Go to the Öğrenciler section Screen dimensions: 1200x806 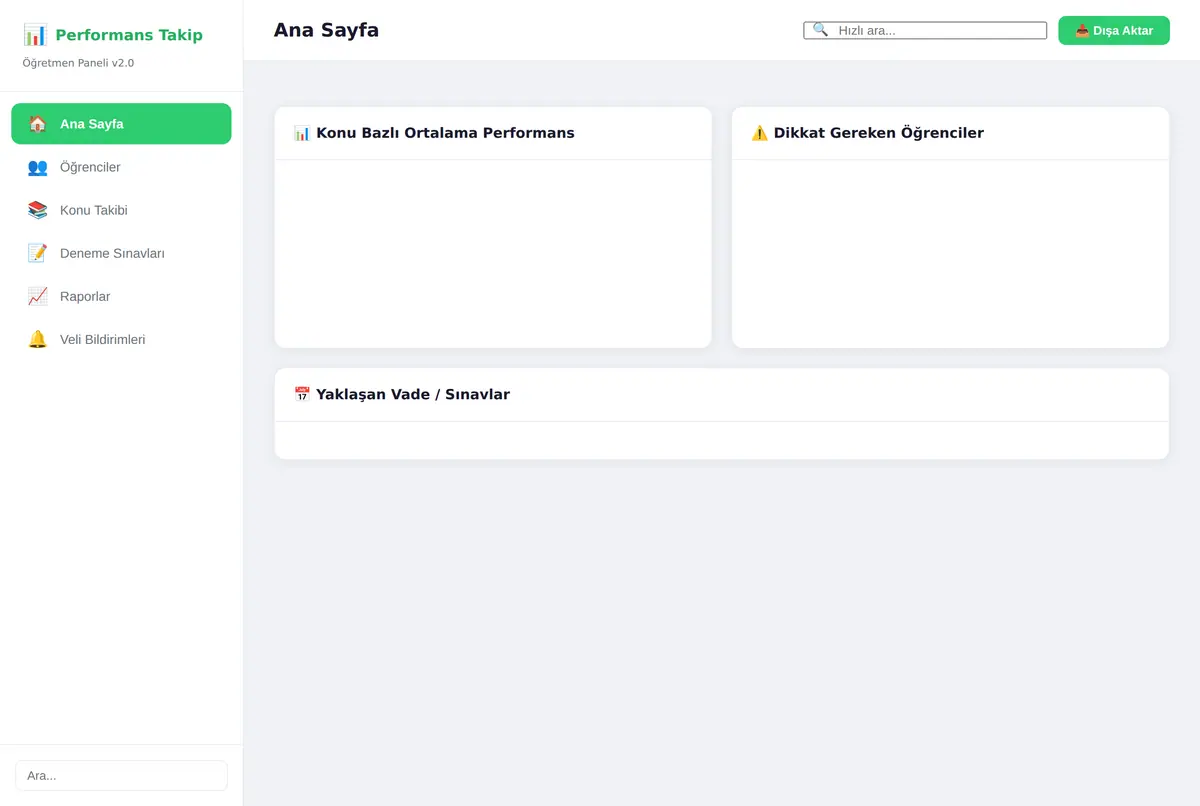121,167
